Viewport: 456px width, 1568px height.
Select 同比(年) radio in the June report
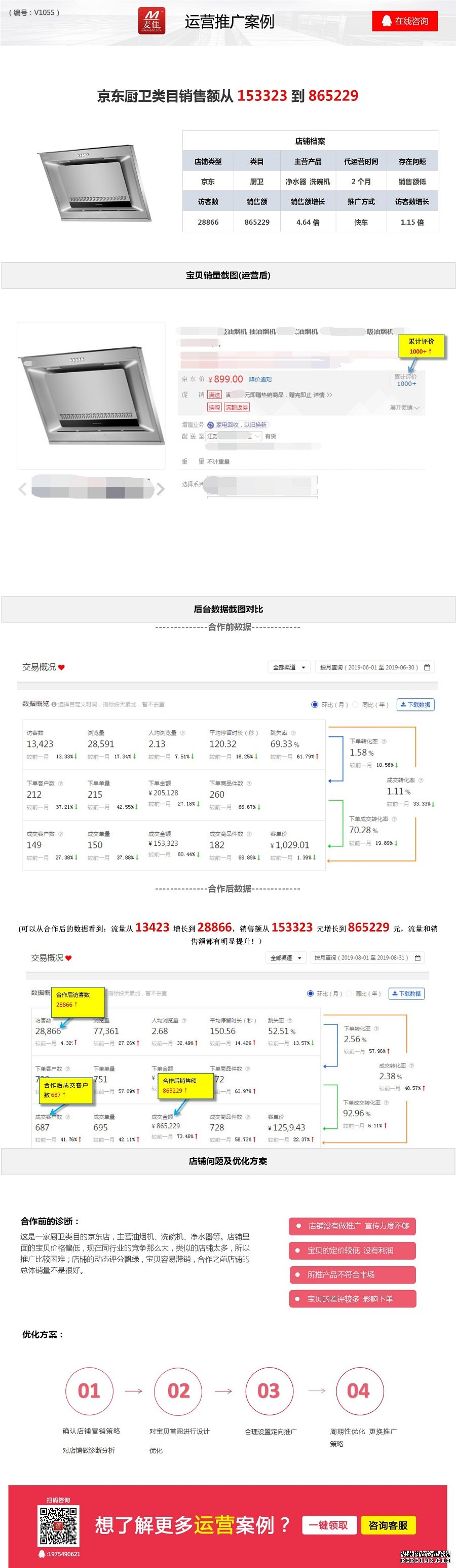[x=355, y=704]
